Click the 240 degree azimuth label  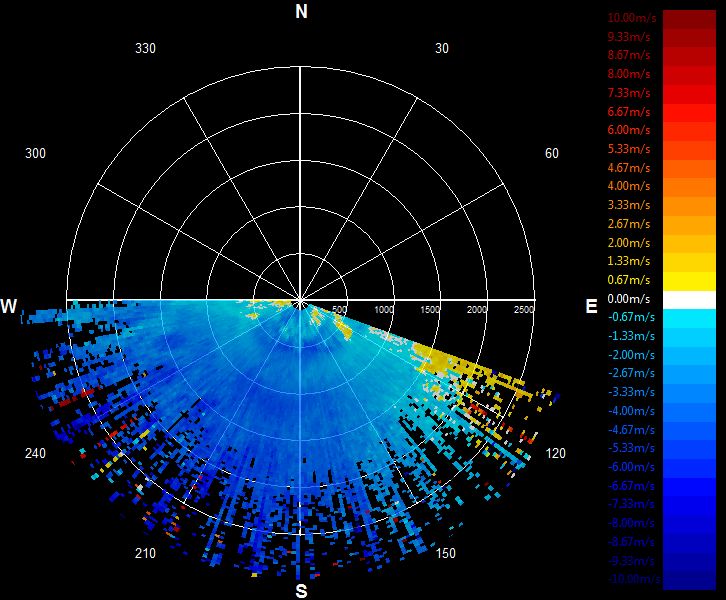[35, 453]
